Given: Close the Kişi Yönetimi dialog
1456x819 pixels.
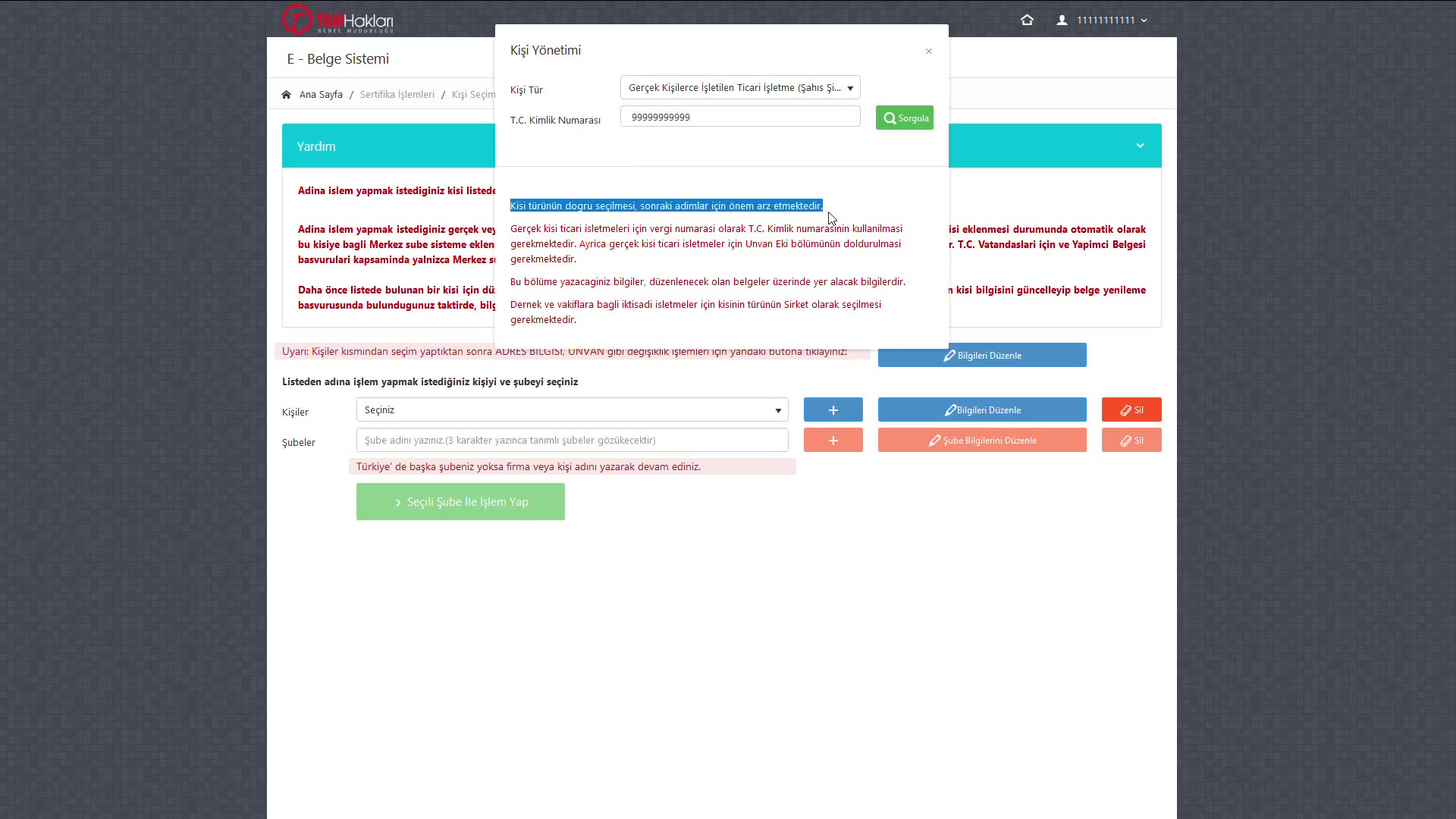Looking at the screenshot, I should coord(928,52).
